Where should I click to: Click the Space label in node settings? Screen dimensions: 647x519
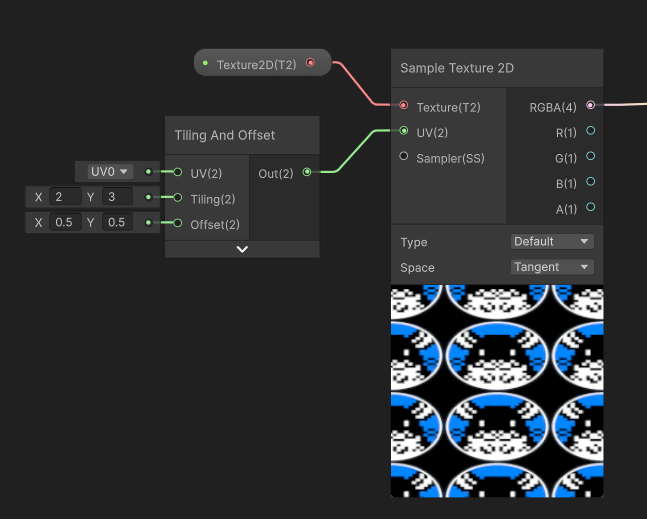(417, 268)
